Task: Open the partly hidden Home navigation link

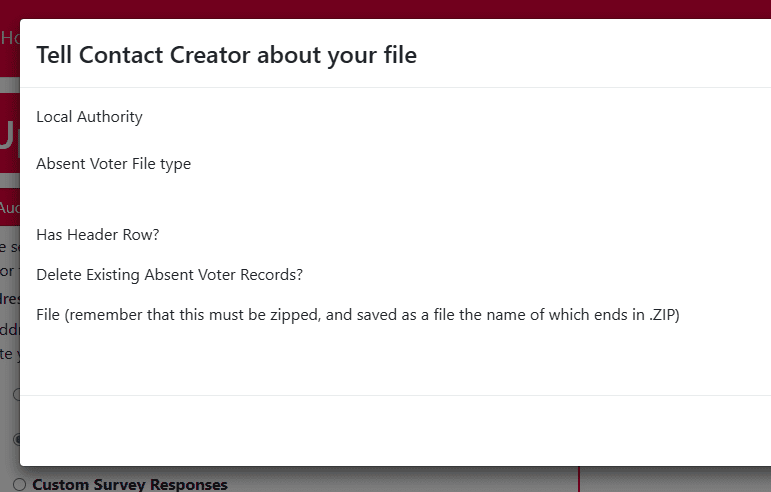Action: [9, 38]
